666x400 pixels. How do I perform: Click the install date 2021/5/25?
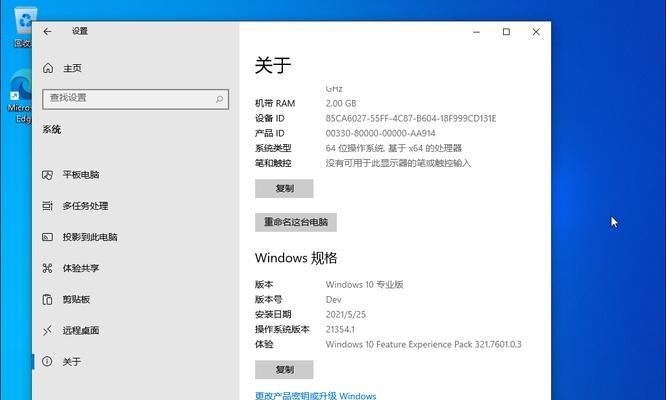point(345,315)
